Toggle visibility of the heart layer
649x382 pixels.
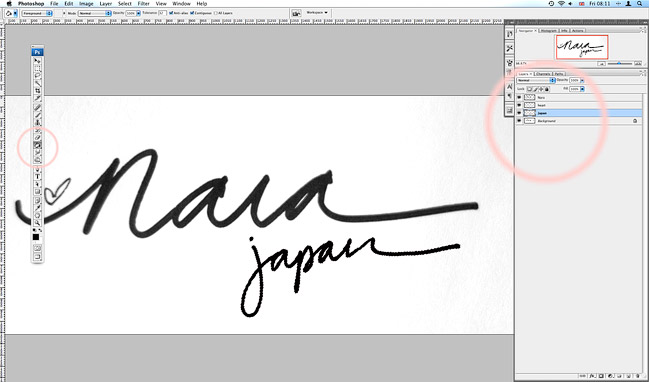(519, 105)
